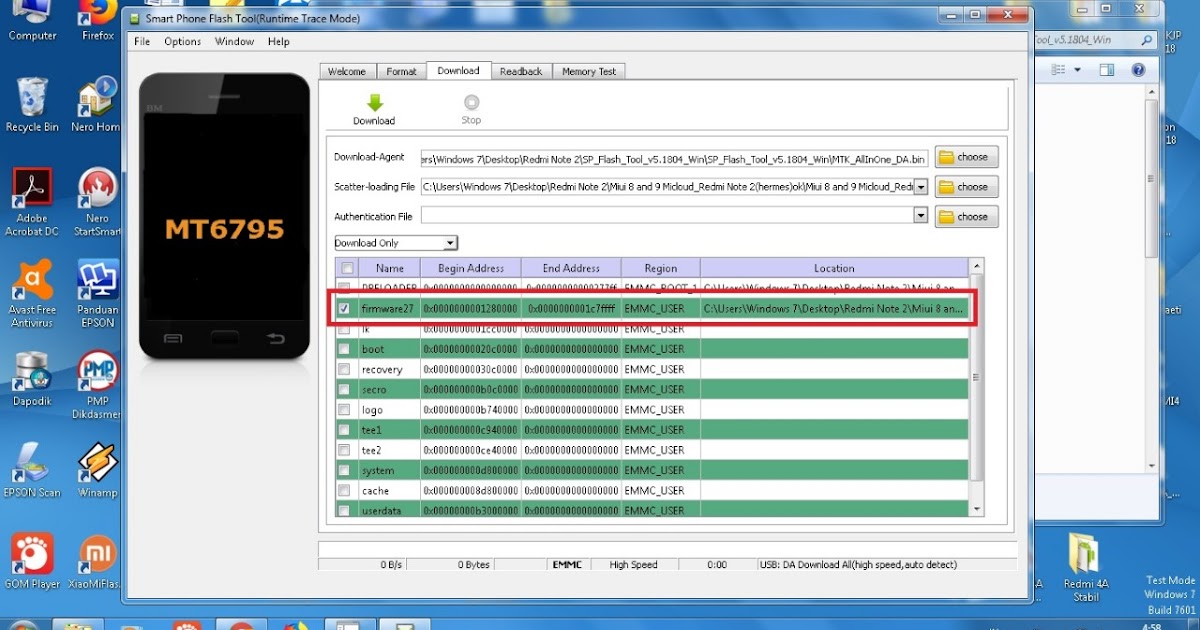Check the cache partition checkbox
This screenshot has height=630, width=1200.
(x=344, y=490)
